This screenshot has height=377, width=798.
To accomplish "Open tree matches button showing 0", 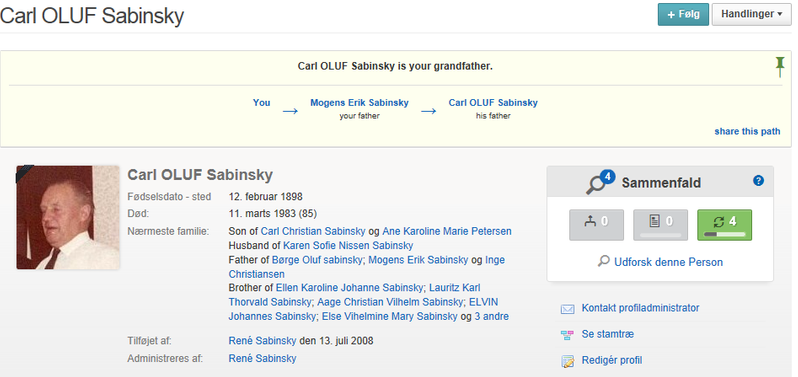I will point(596,224).
